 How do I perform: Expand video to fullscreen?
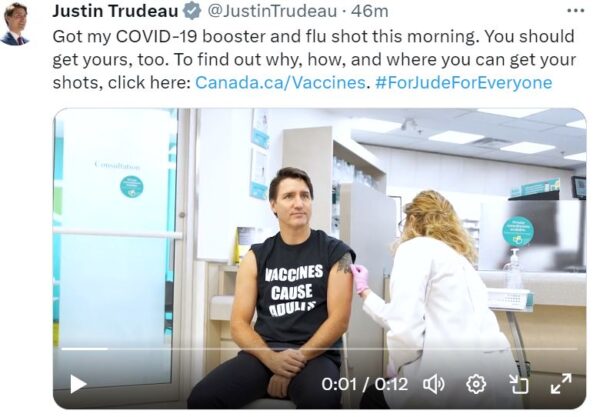[x=561, y=384]
